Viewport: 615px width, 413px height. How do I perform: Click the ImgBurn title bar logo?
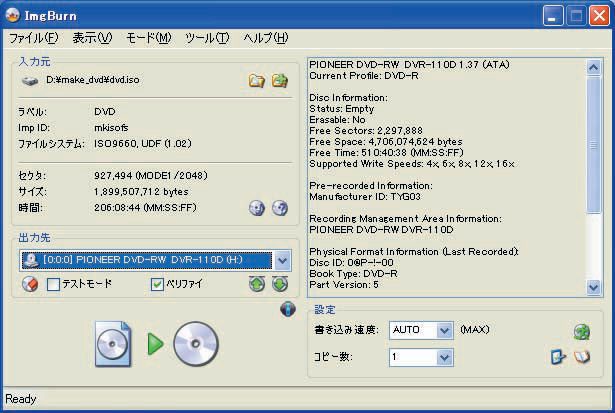pyautogui.click(x=13, y=15)
